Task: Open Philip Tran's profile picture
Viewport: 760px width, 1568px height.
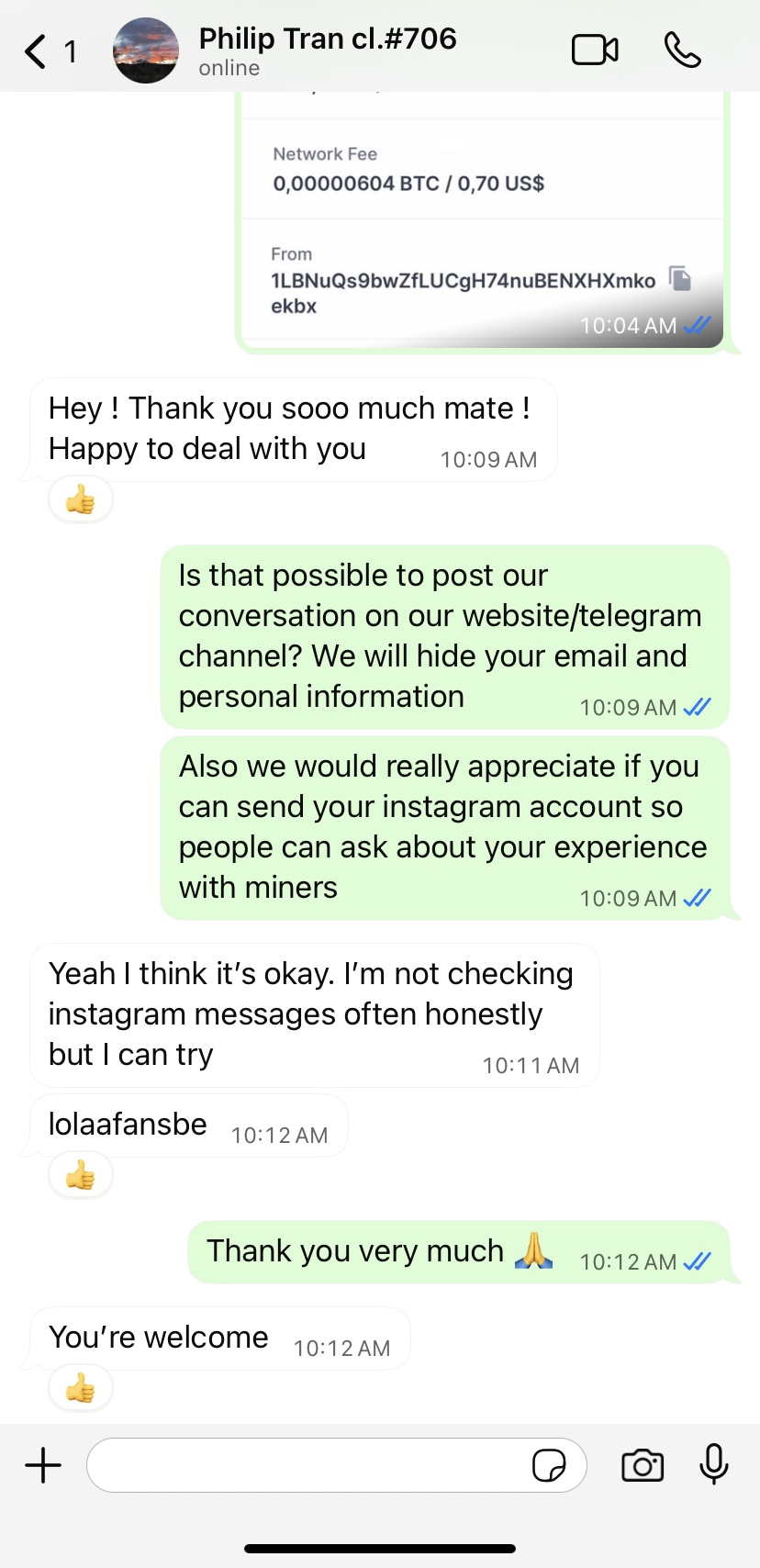Action: coord(146,50)
